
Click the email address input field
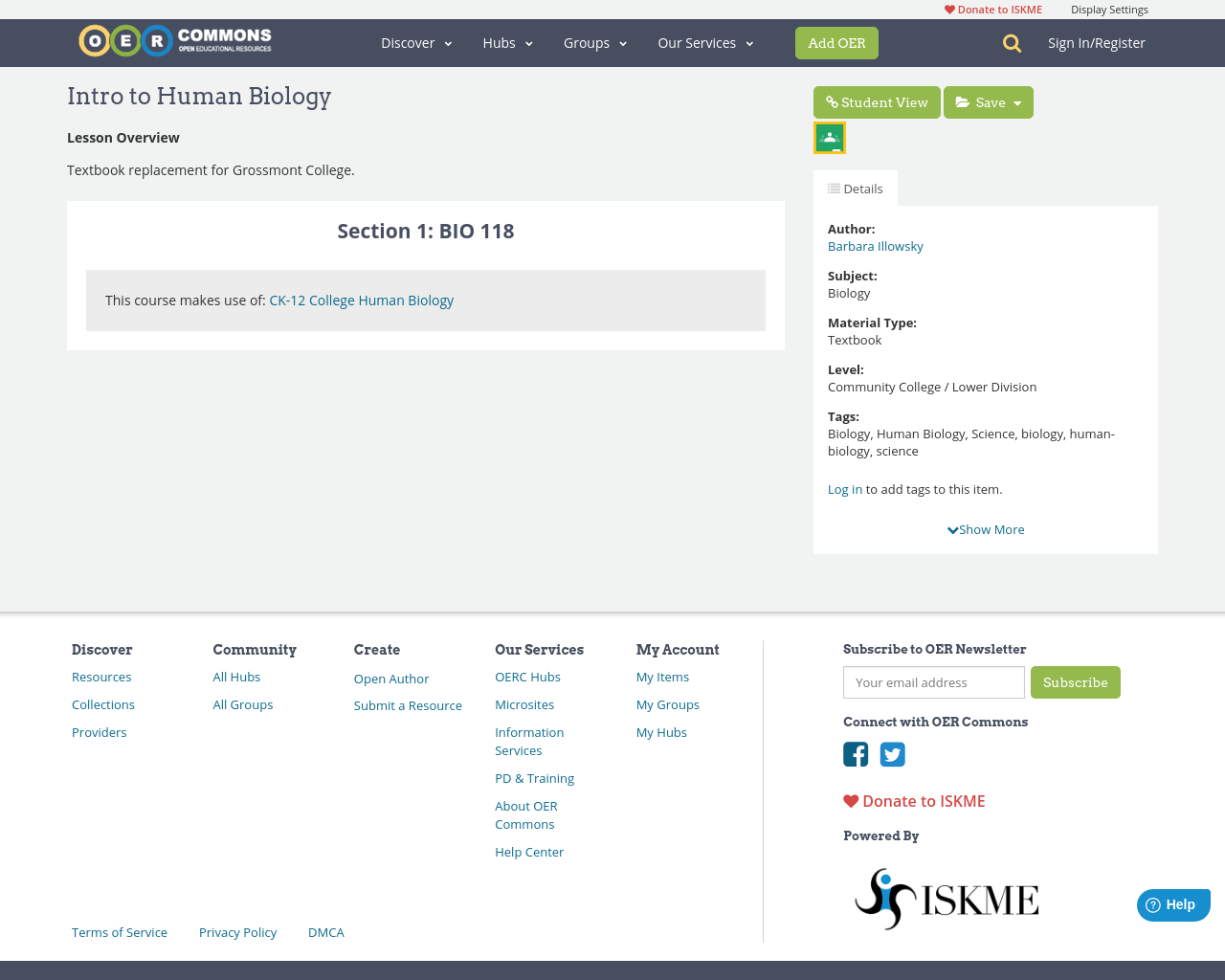933,682
